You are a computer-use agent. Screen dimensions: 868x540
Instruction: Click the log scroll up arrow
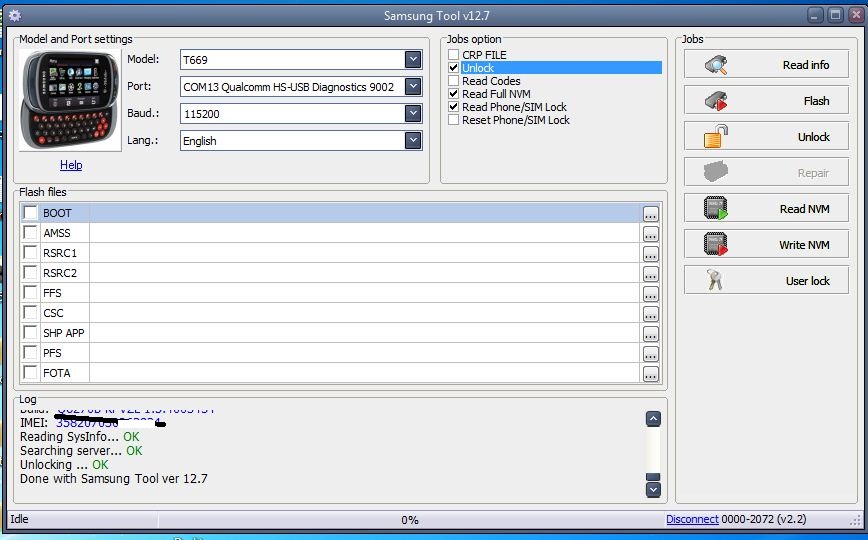tap(653, 419)
